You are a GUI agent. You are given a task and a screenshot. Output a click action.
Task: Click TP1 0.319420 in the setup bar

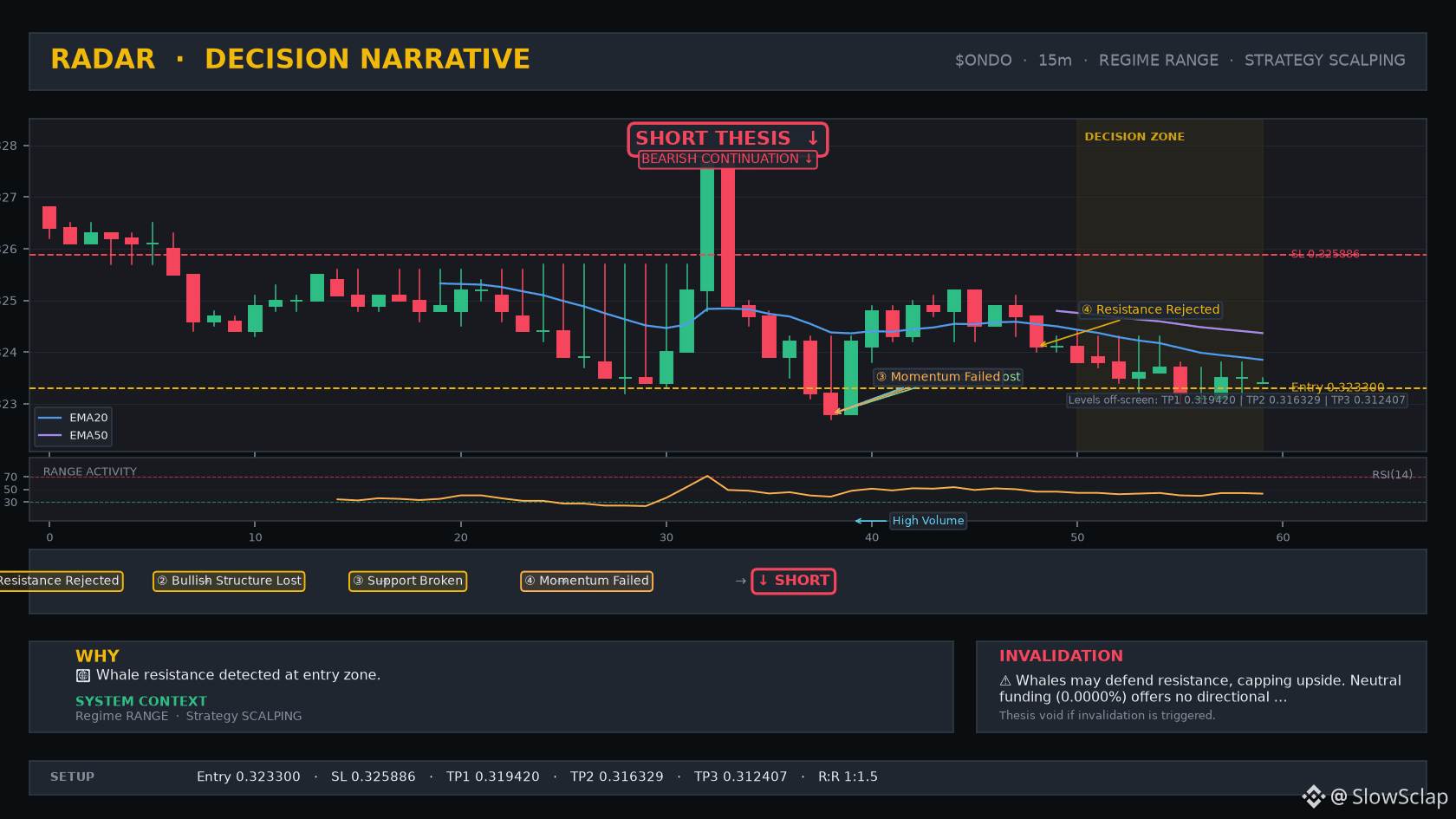coord(493,777)
